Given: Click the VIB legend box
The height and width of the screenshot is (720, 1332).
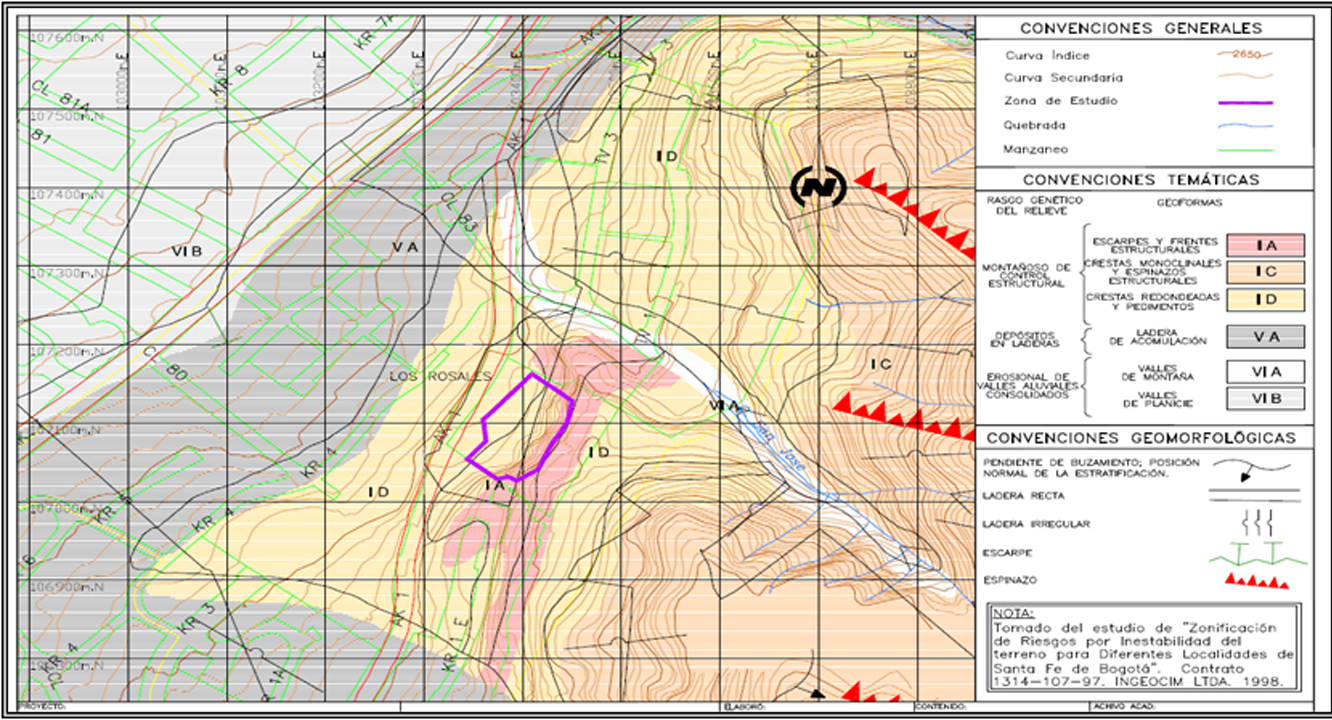Looking at the screenshot, I should click(x=1266, y=398).
